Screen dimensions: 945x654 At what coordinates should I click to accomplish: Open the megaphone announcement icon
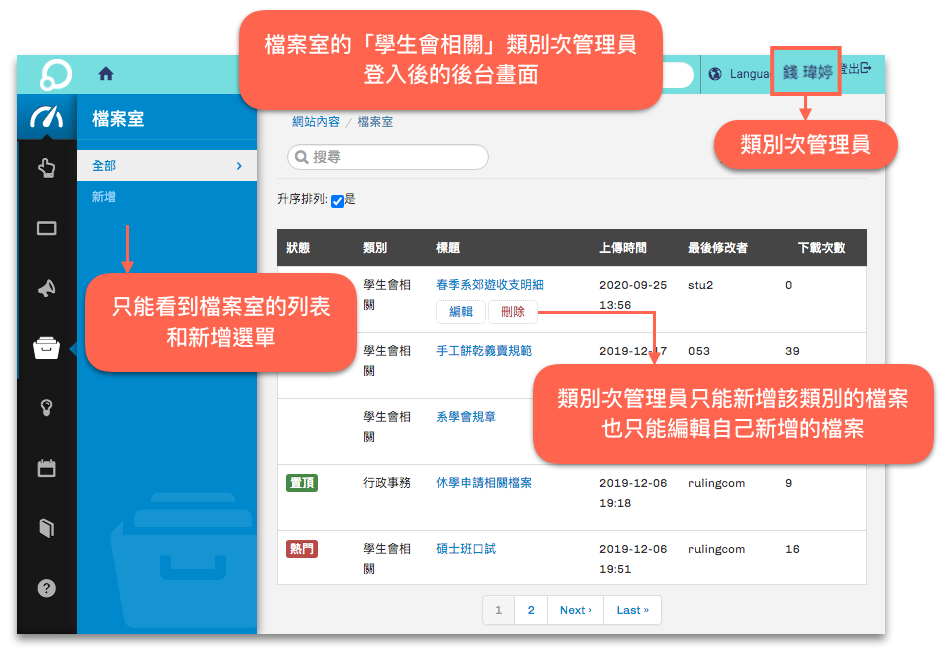pos(46,288)
